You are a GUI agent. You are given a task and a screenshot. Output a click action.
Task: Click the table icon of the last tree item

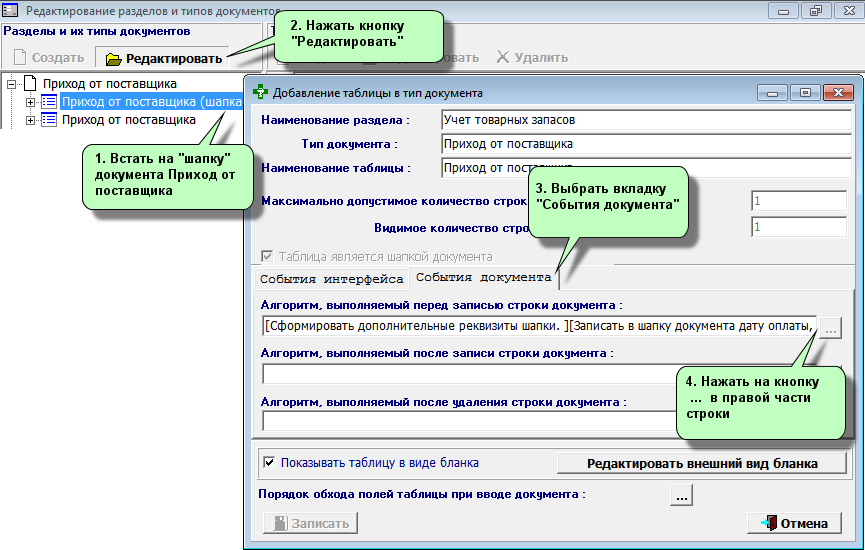pyautogui.click(x=49, y=120)
